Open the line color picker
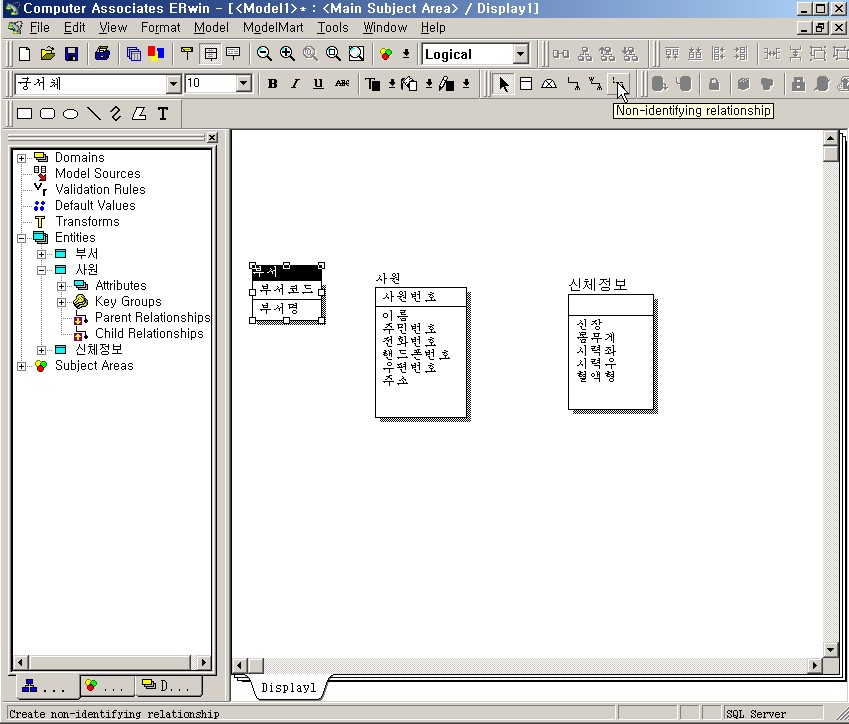The width and height of the screenshot is (849, 724). coord(447,84)
